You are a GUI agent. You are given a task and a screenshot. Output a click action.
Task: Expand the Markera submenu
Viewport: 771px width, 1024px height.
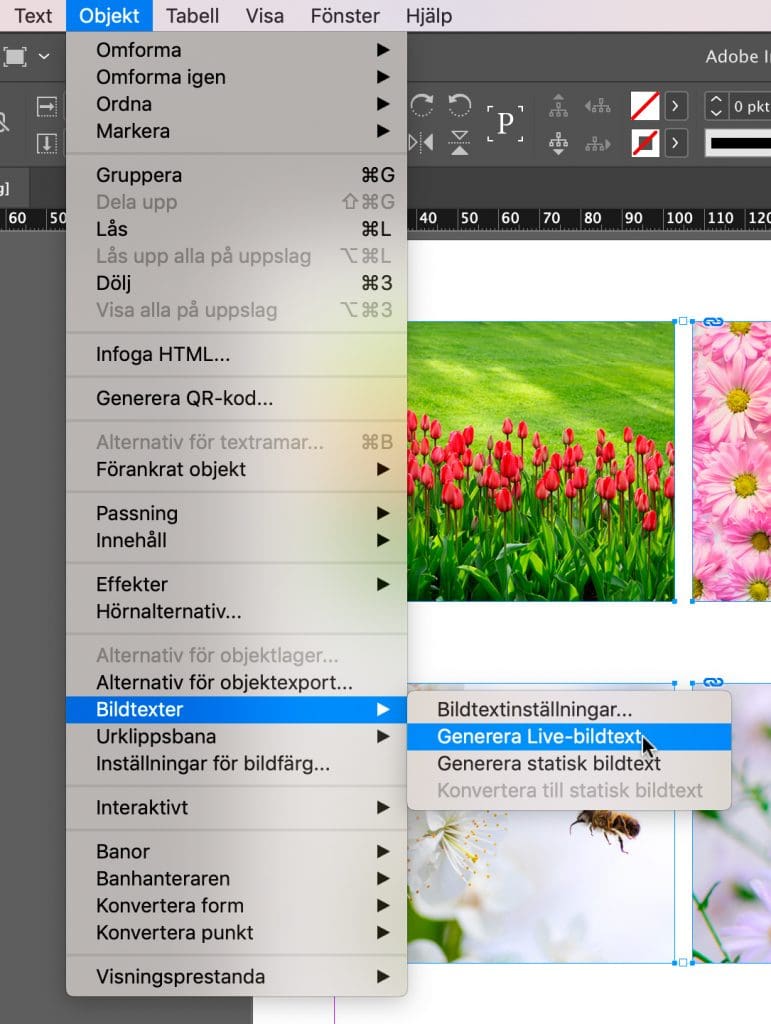pyautogui.click(x=236, y=131)
